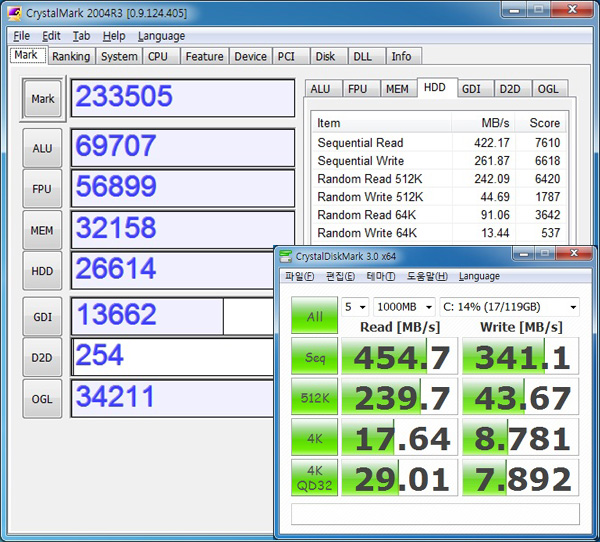The image size is (600, 542).
Task: Click the ALU score 69707 field
Action: point(183,147)
